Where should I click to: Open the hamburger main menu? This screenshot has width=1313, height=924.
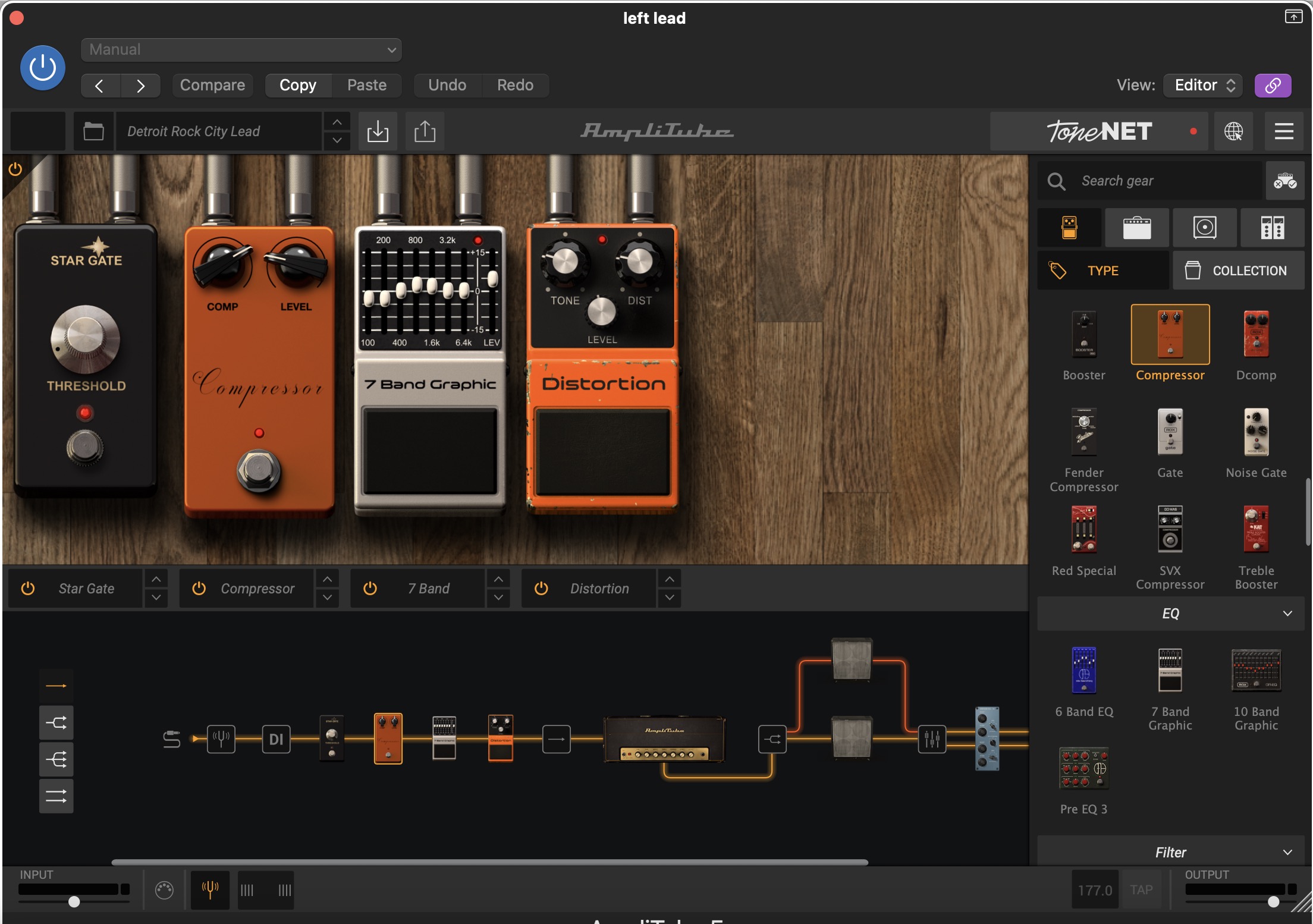[1284, 131]
